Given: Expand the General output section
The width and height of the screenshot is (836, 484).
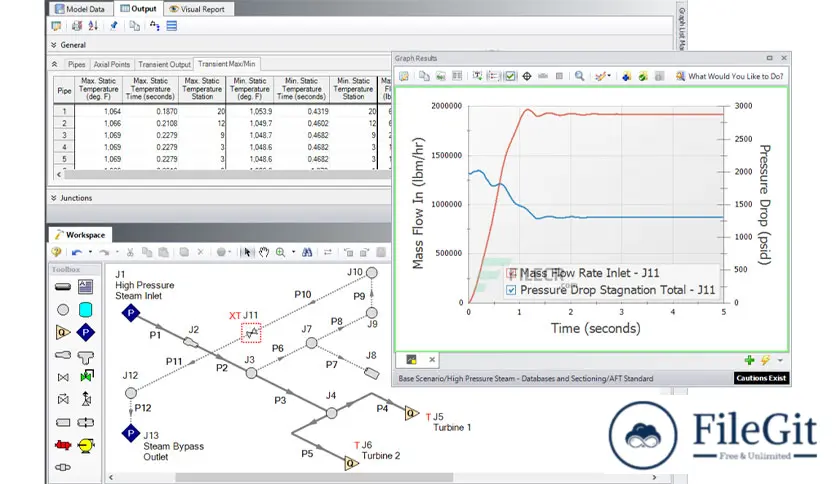Looking at the screenshot, I should tap(54, 45).
